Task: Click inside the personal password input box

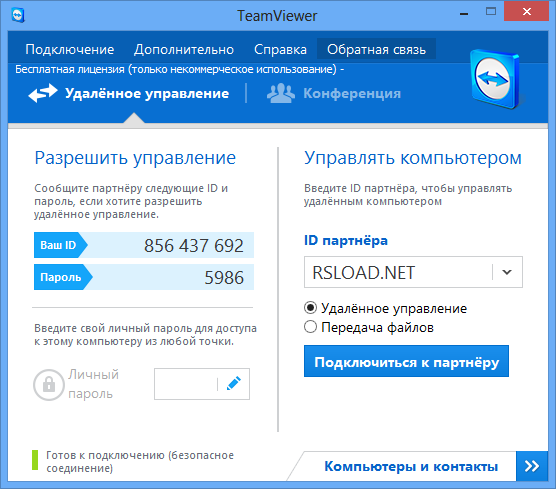Action: (186, 384)
